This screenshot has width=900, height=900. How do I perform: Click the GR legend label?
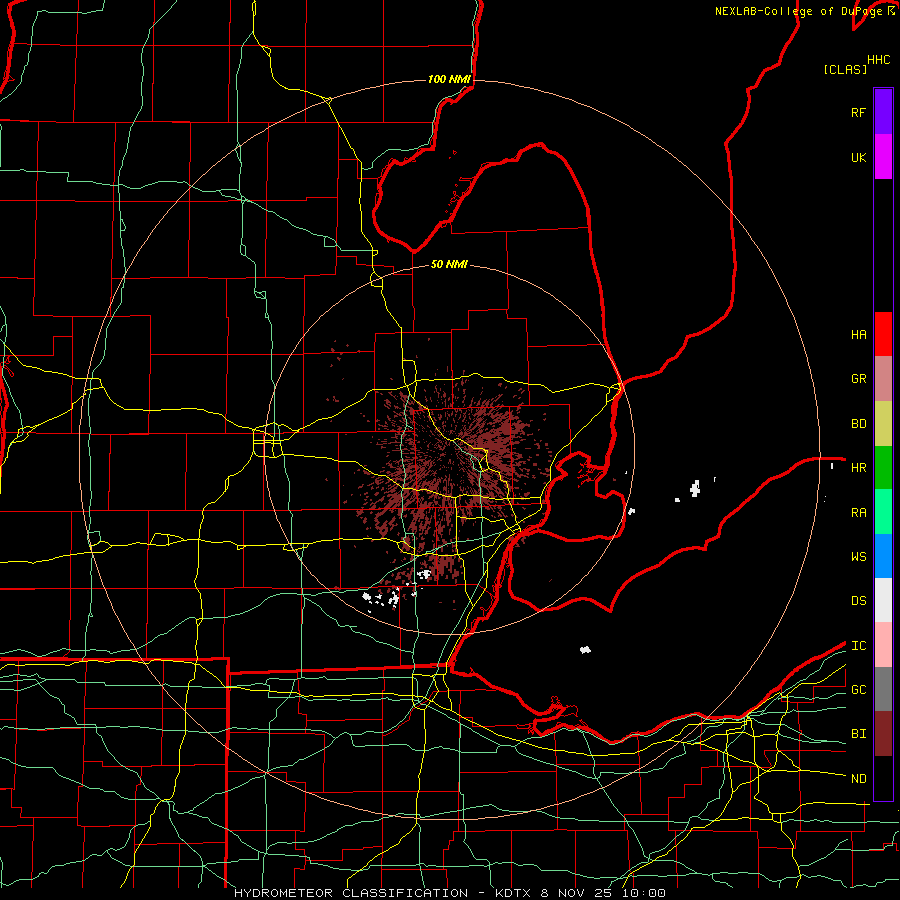[x=858, y=379]
